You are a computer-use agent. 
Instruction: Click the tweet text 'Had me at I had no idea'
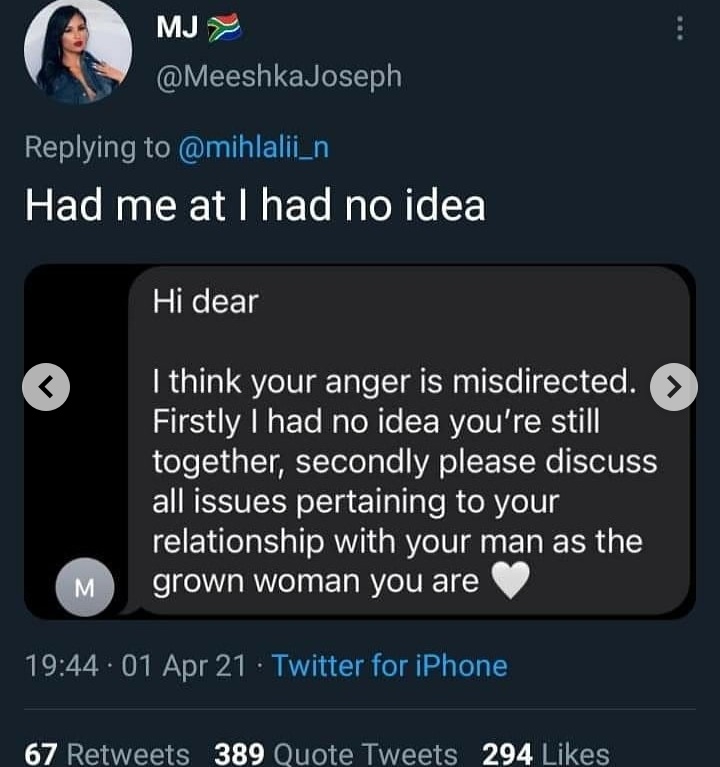(x=255, y=205)
